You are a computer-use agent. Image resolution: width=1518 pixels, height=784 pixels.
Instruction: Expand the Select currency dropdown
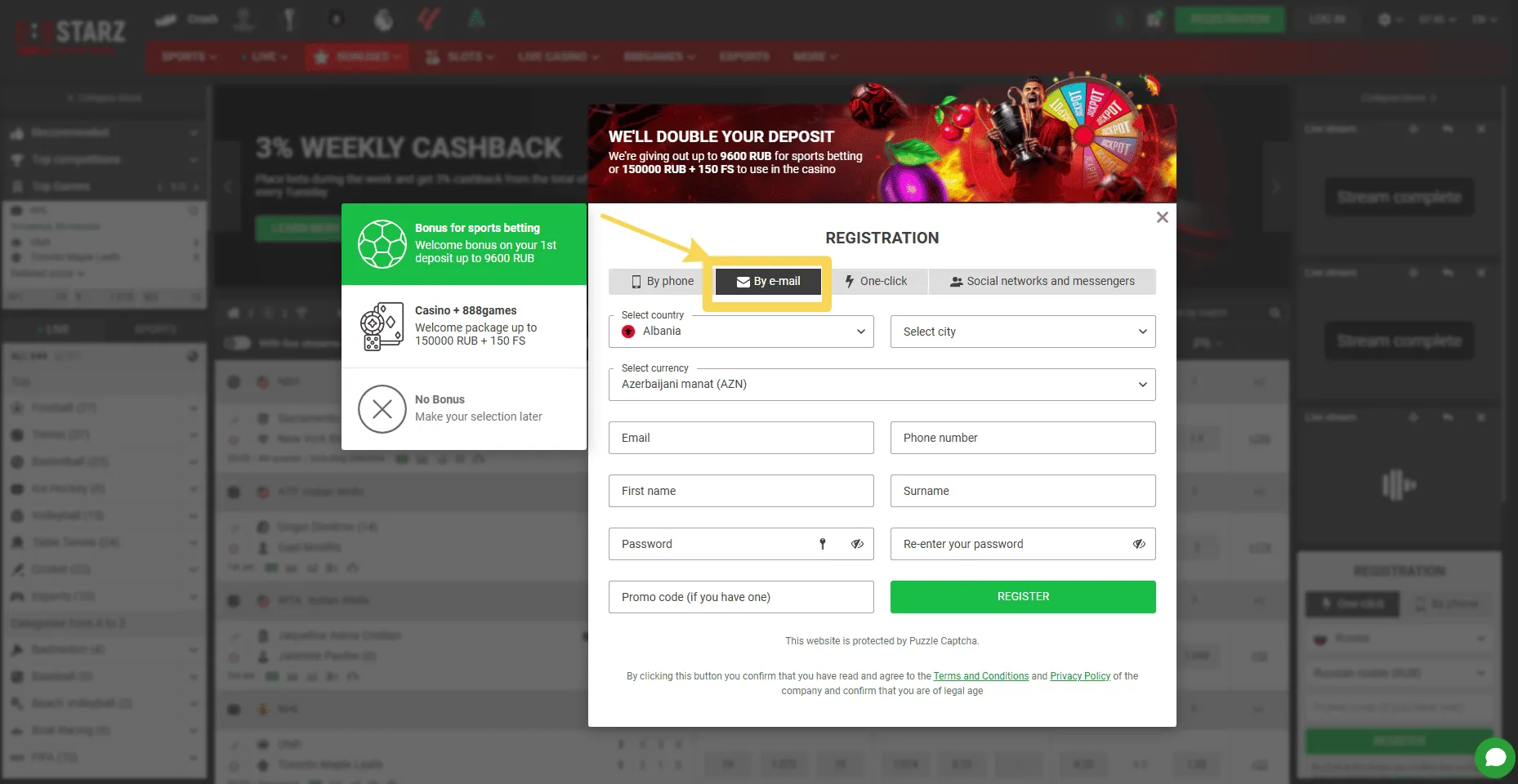click(882, 385)
